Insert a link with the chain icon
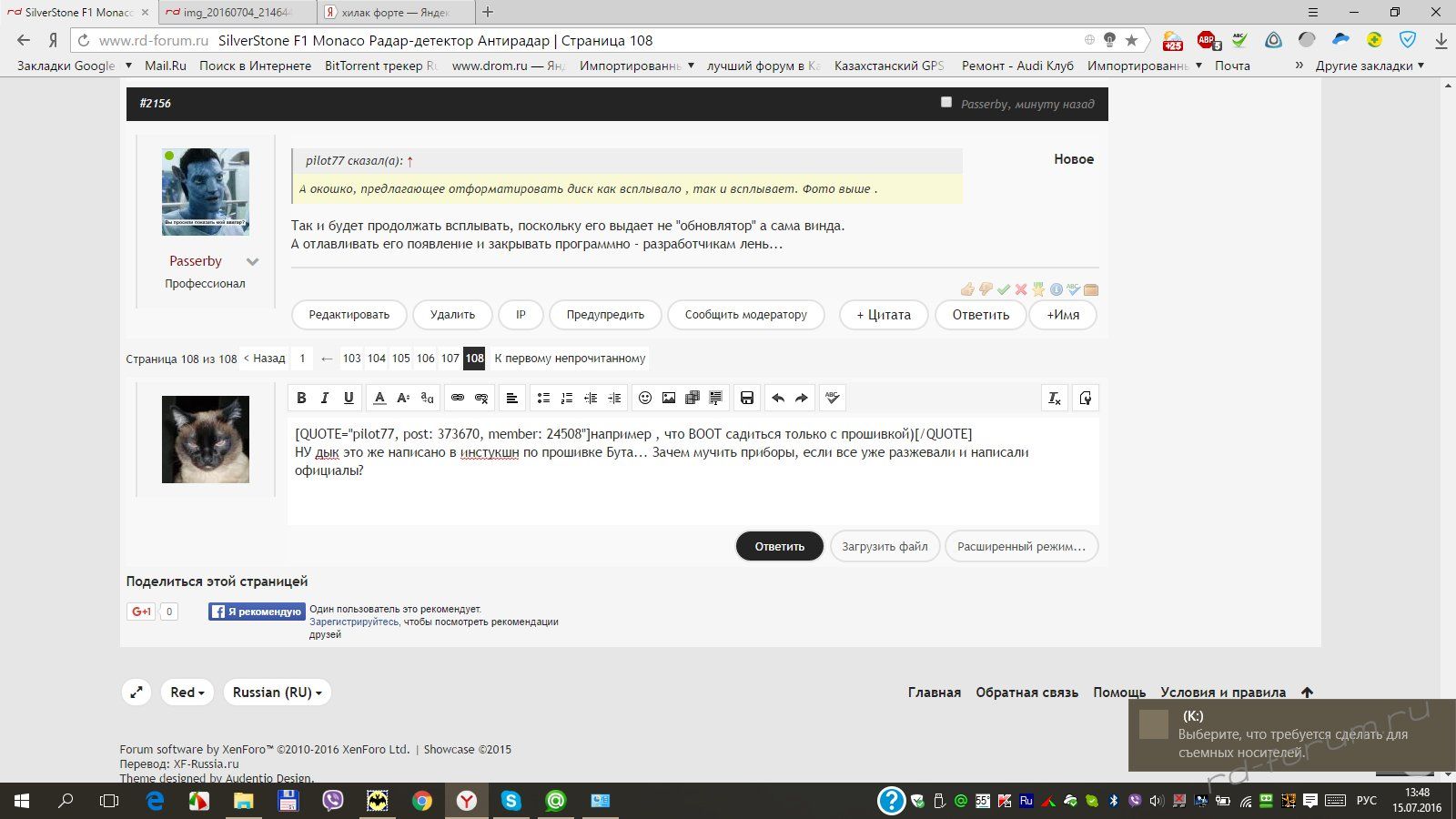1456x819 pixels. pyautogui.click(x=458, y=398)
